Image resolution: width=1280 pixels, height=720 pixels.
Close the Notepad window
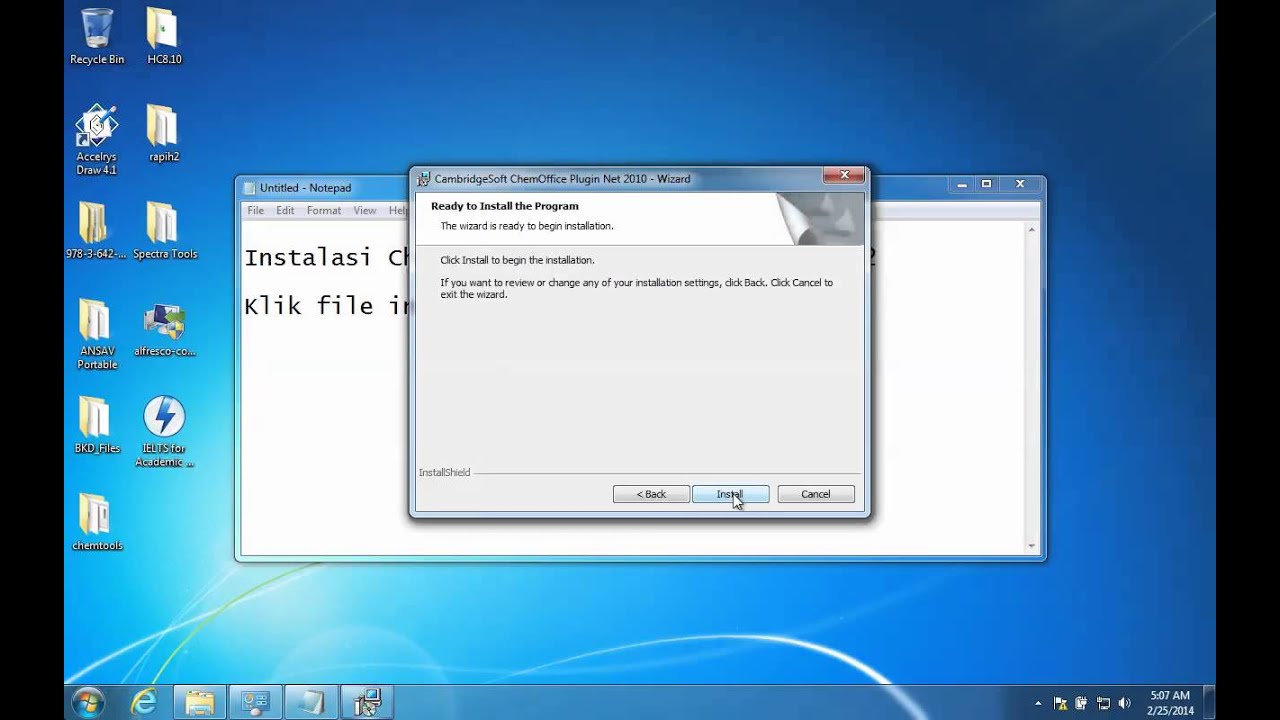(x=1020, y=184)
